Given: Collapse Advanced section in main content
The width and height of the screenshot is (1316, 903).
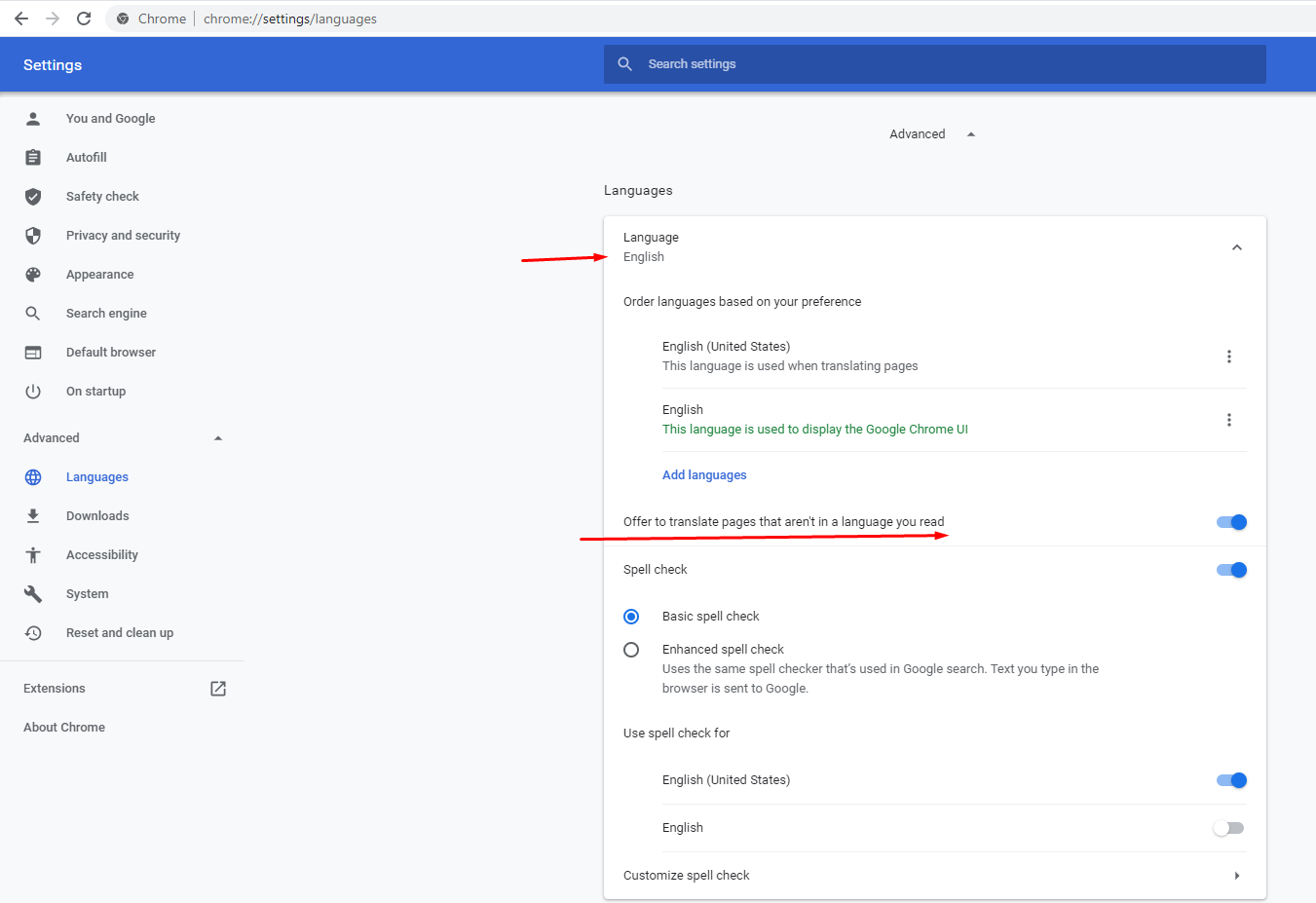Looking at the screenshot, I should pyautogui.click(x=971, y=134).
